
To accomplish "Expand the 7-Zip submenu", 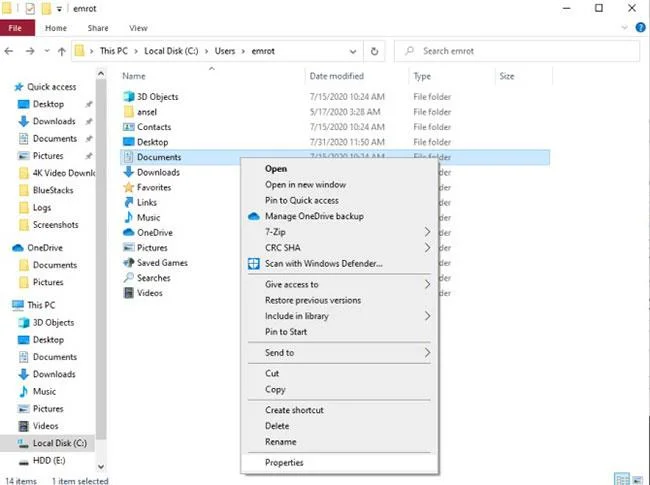I will [339, 232].
